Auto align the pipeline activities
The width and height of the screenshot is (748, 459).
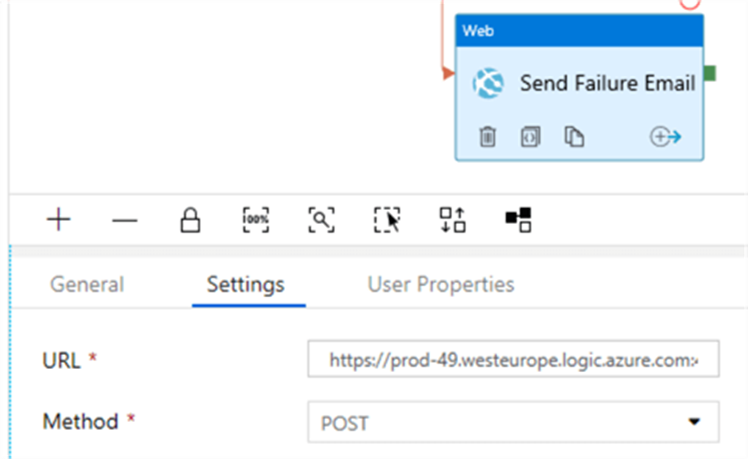[x=452, y=220]
